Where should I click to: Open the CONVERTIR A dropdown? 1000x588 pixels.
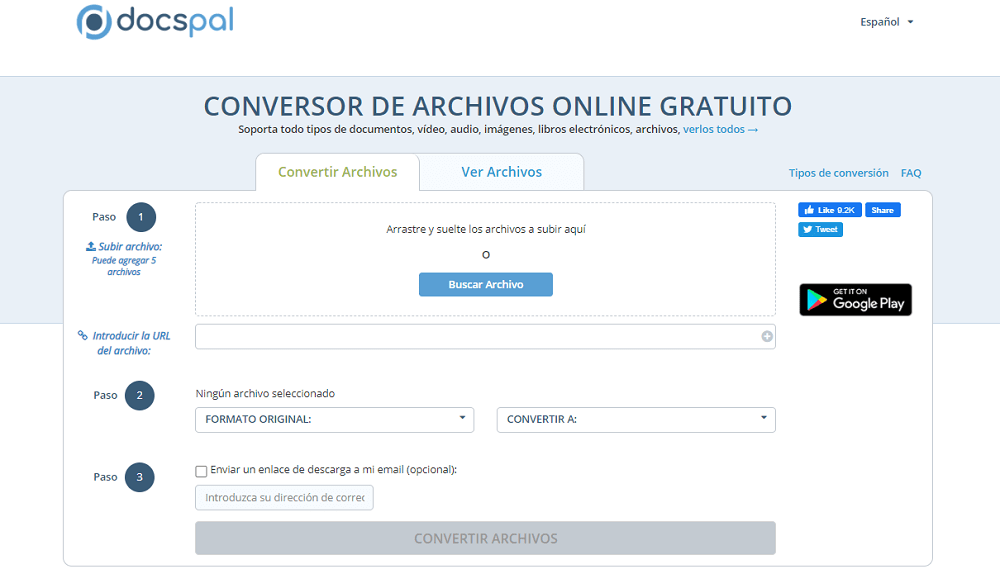636,420
